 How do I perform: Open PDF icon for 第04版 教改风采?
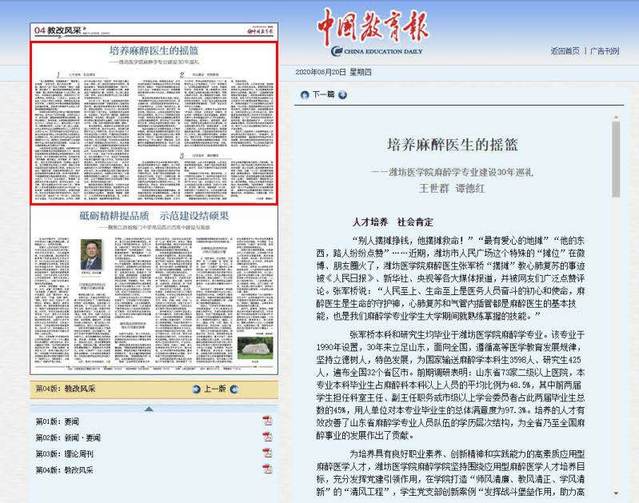pyautogui.click(x=267, y=468)
